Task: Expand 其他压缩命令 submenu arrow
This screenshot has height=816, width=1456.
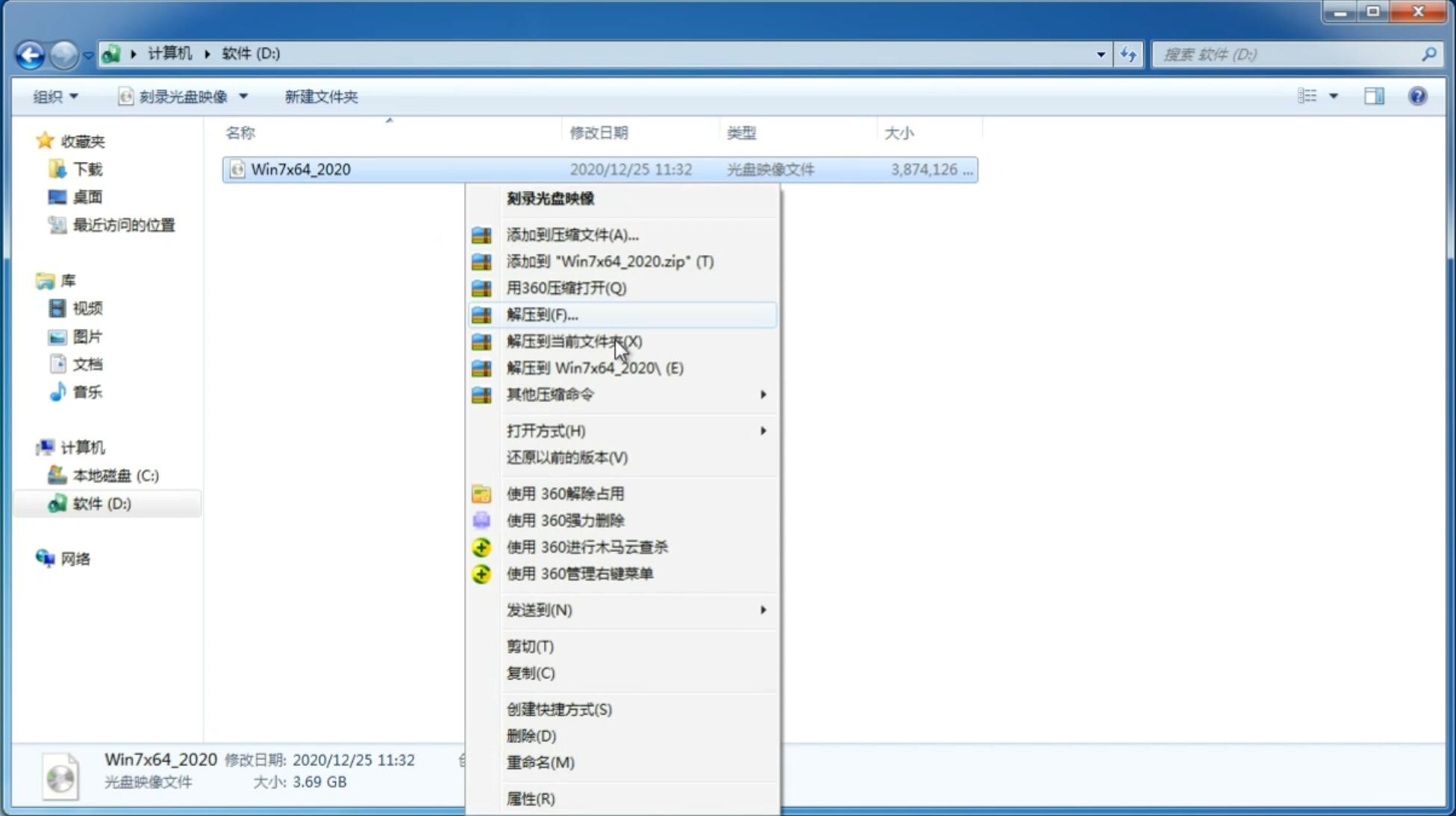Action: [x=762, y=394]
